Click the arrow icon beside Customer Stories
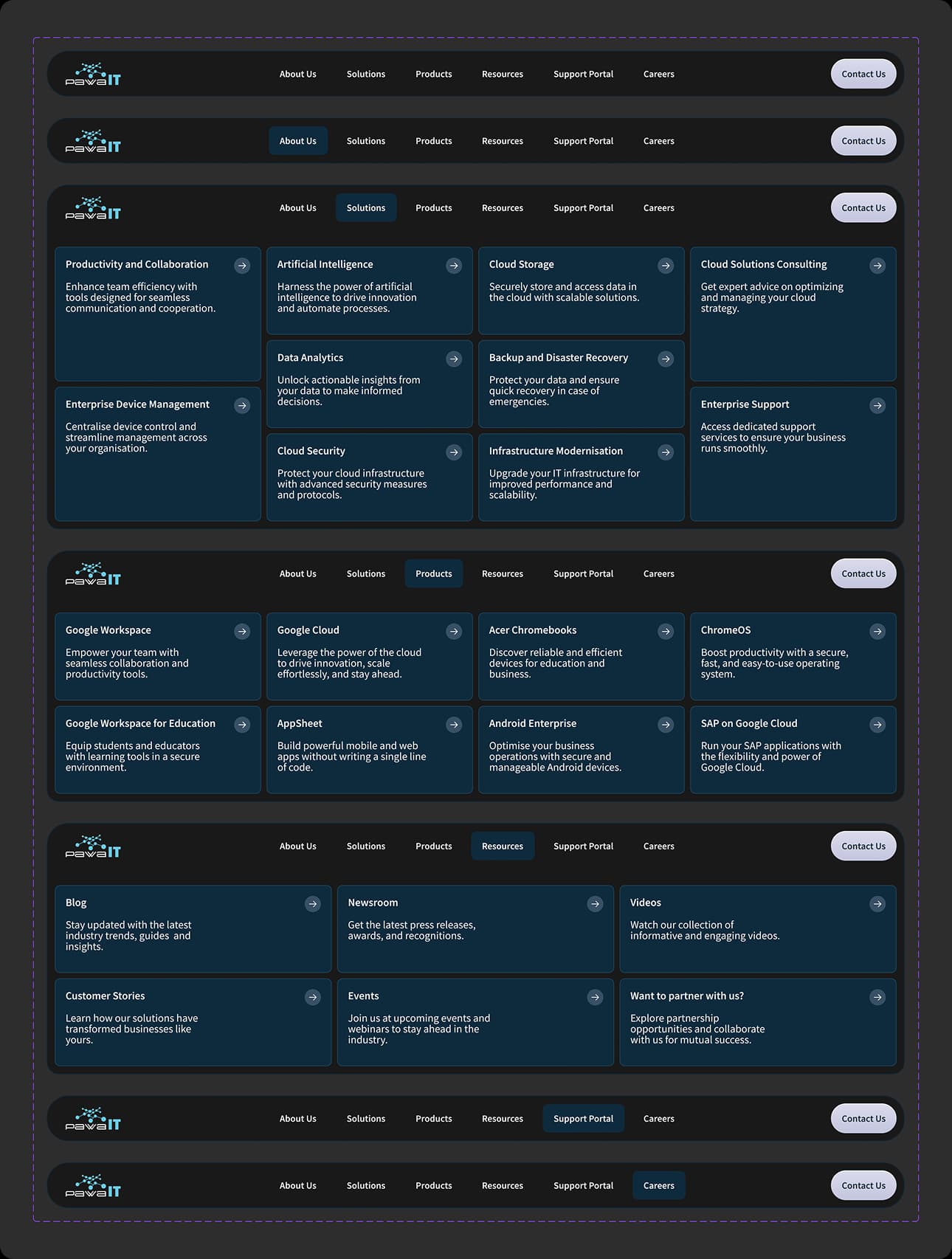This screenshot has height=1259, width=952. pos(313,997)
